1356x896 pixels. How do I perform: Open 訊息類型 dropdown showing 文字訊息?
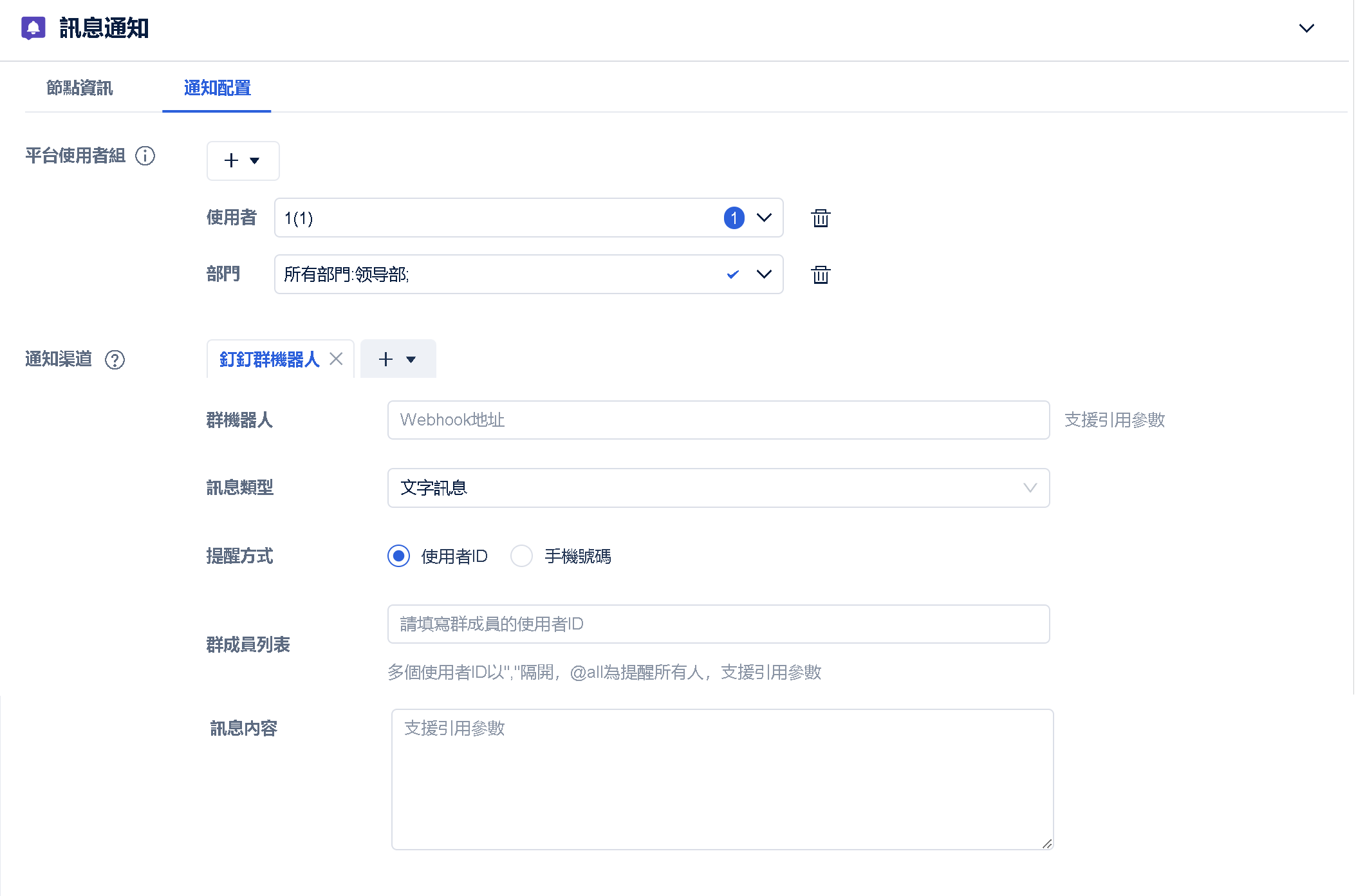[718, 488]
